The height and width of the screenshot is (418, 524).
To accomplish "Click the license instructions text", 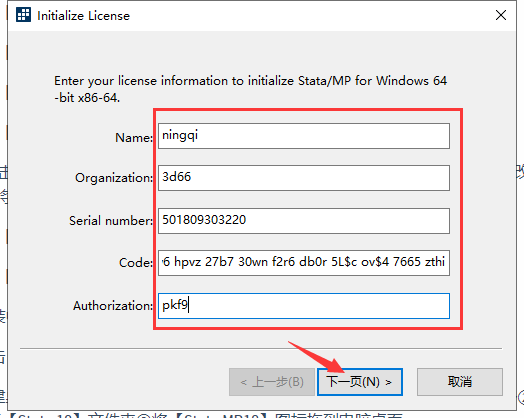I will coord(250,89).
